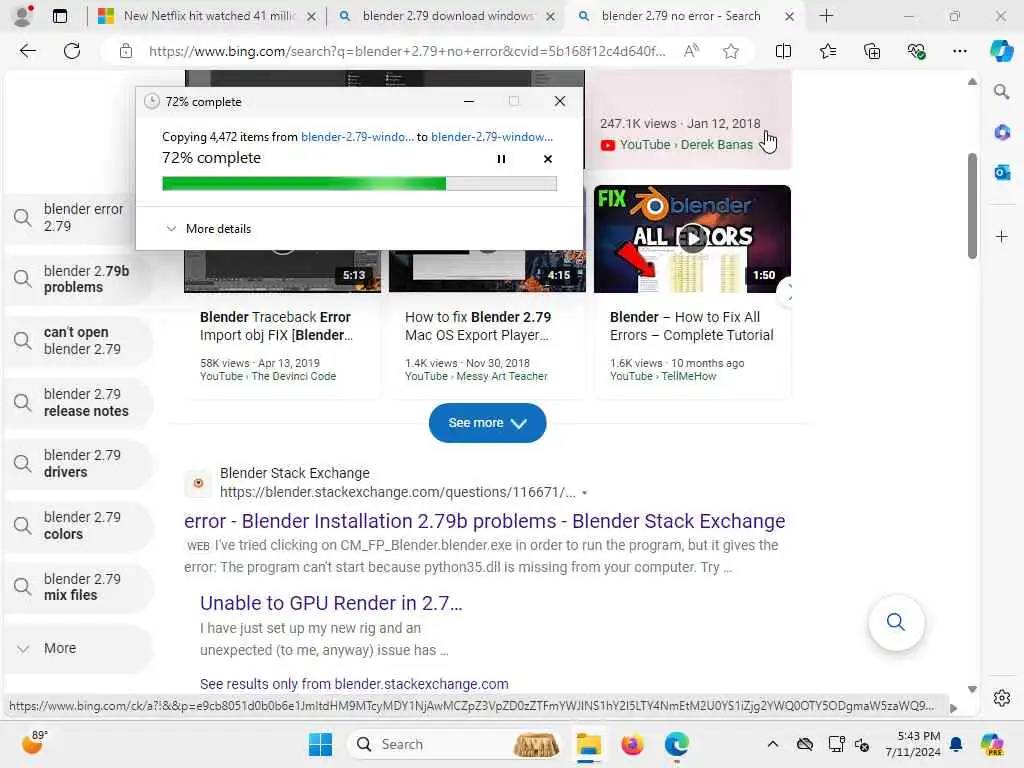Screen dimensions: 1024x768
Task: Open stackexchange result URL dropdown arrow
Action: (584, 493)
